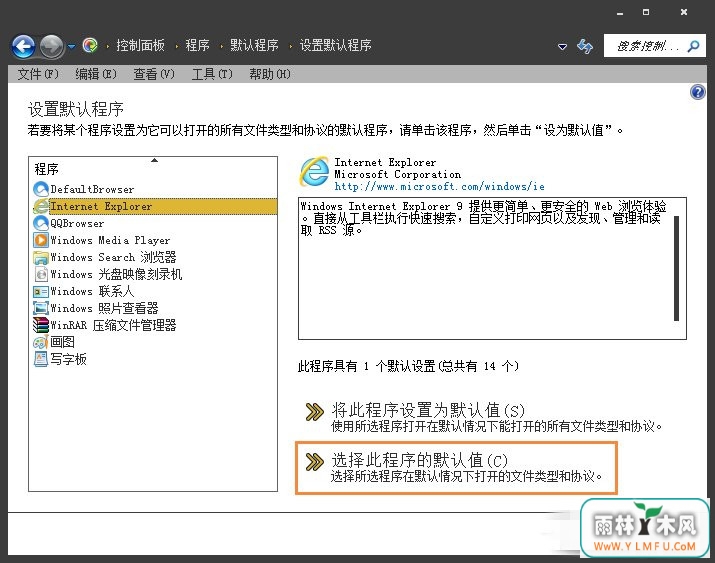Click arrow icon beside 选择此程序的默认值
This screenshot has height=563, width=715.
point(315,462)
